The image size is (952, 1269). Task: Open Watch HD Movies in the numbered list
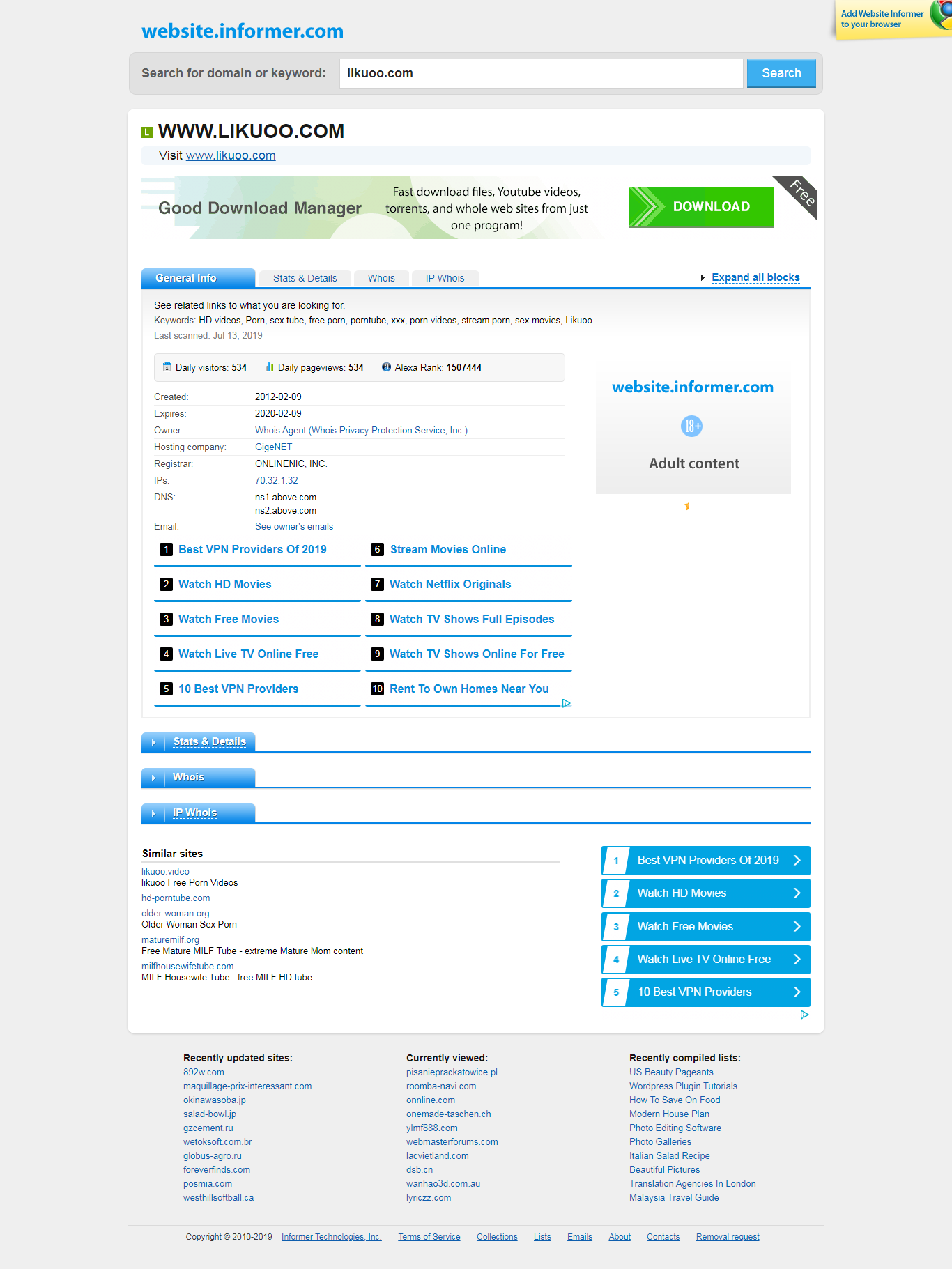coord(225,584)
